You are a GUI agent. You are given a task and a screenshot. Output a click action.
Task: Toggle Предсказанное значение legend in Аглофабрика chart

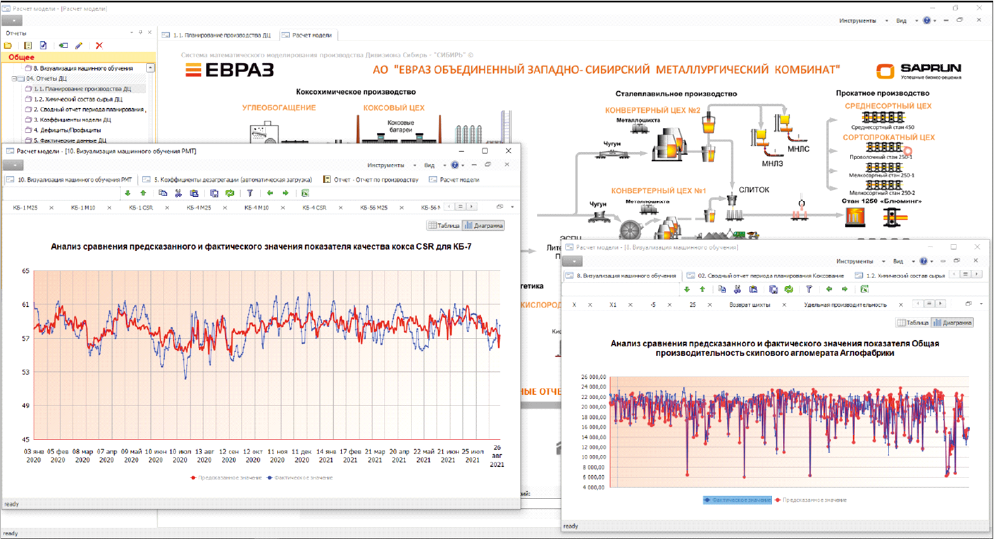(811, 500)
